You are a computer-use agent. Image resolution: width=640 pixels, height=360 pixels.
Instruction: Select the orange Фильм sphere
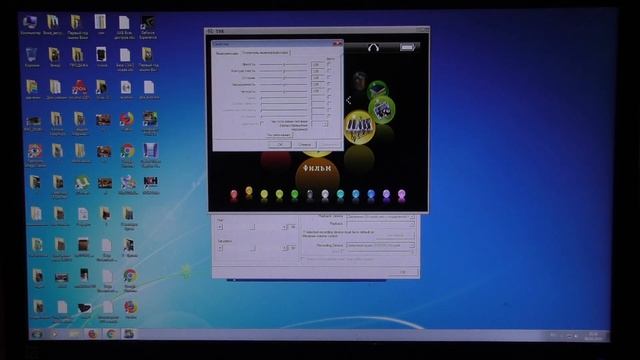pos(317,175)
